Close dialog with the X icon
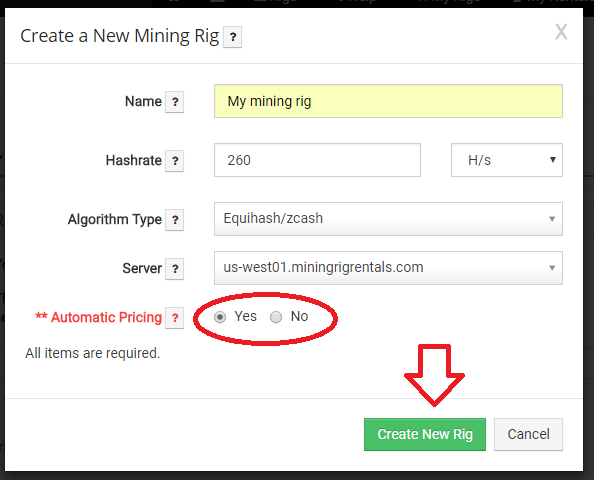Viewport: 594px width, 480px height. tap(561, 32)
